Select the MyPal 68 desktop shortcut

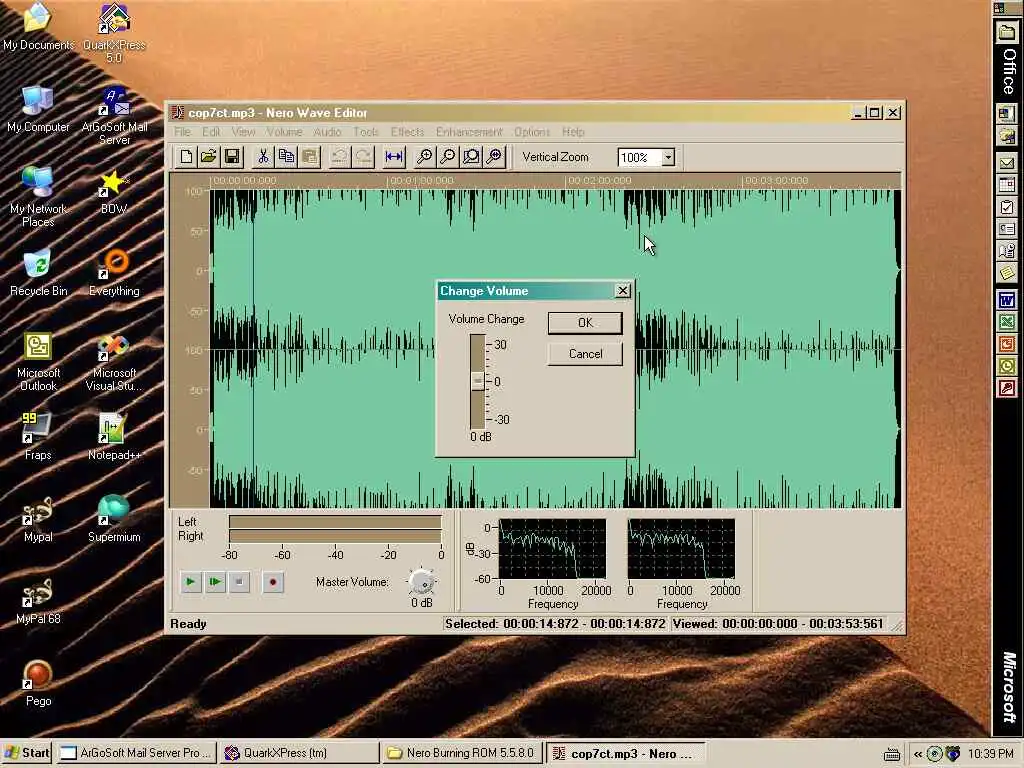38,601
